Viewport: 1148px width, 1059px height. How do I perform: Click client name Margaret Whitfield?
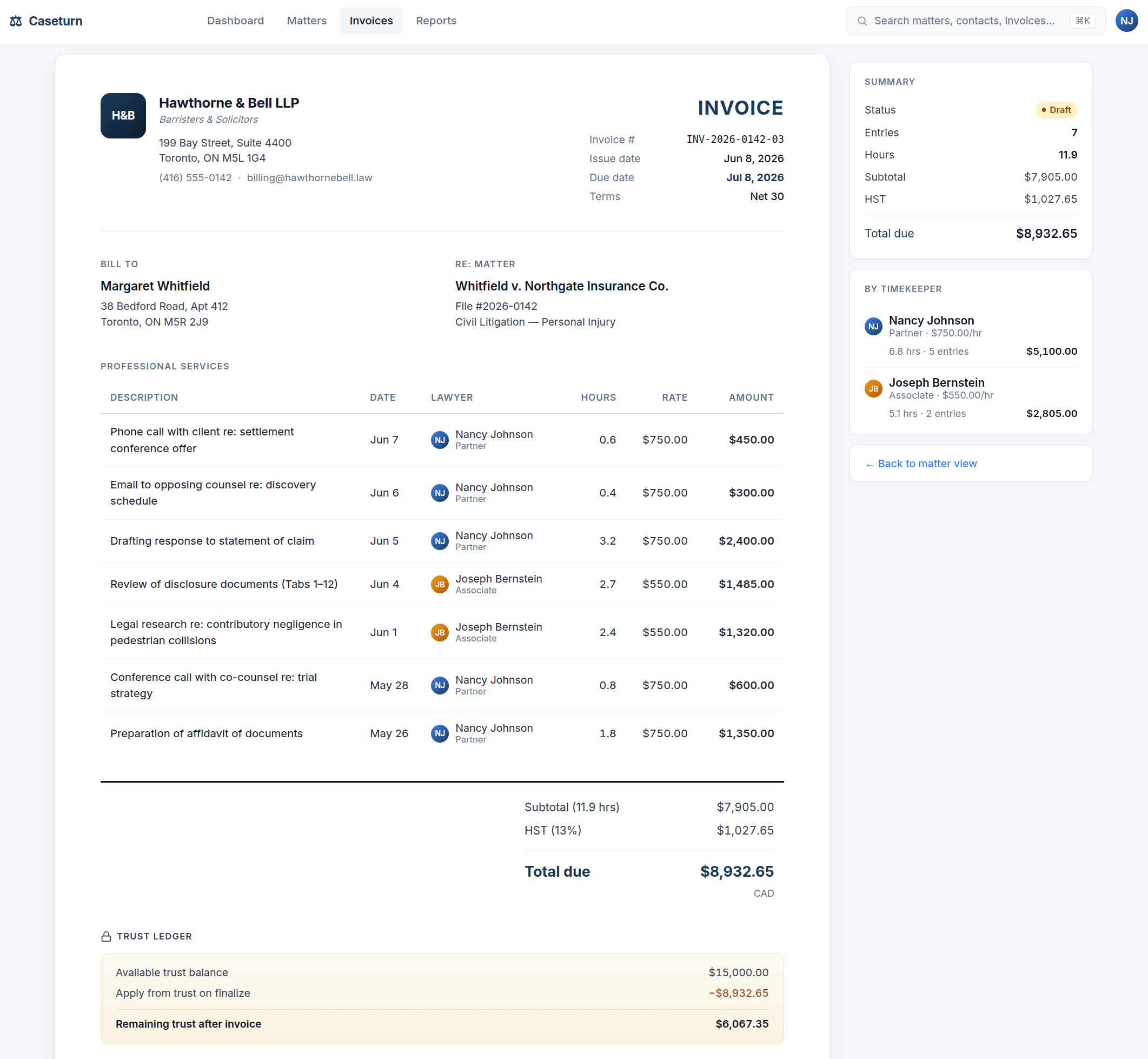coord(155,286)
